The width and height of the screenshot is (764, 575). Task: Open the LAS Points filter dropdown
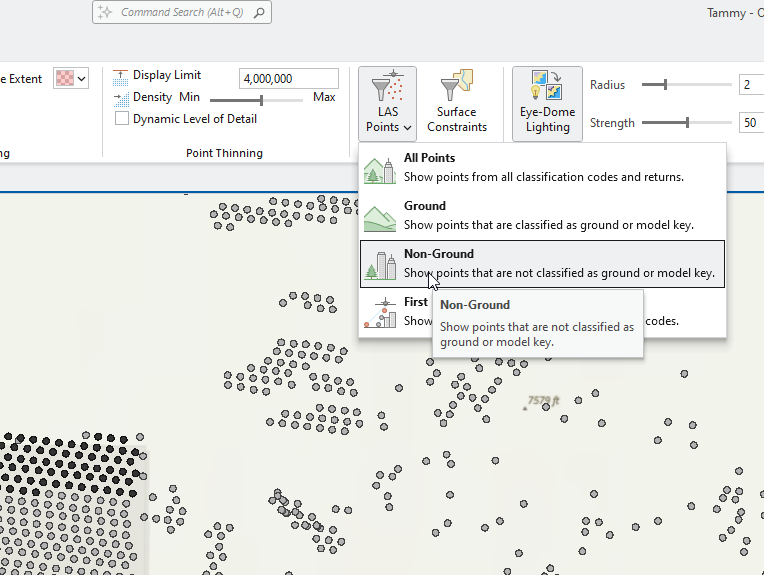pos(389,103)
